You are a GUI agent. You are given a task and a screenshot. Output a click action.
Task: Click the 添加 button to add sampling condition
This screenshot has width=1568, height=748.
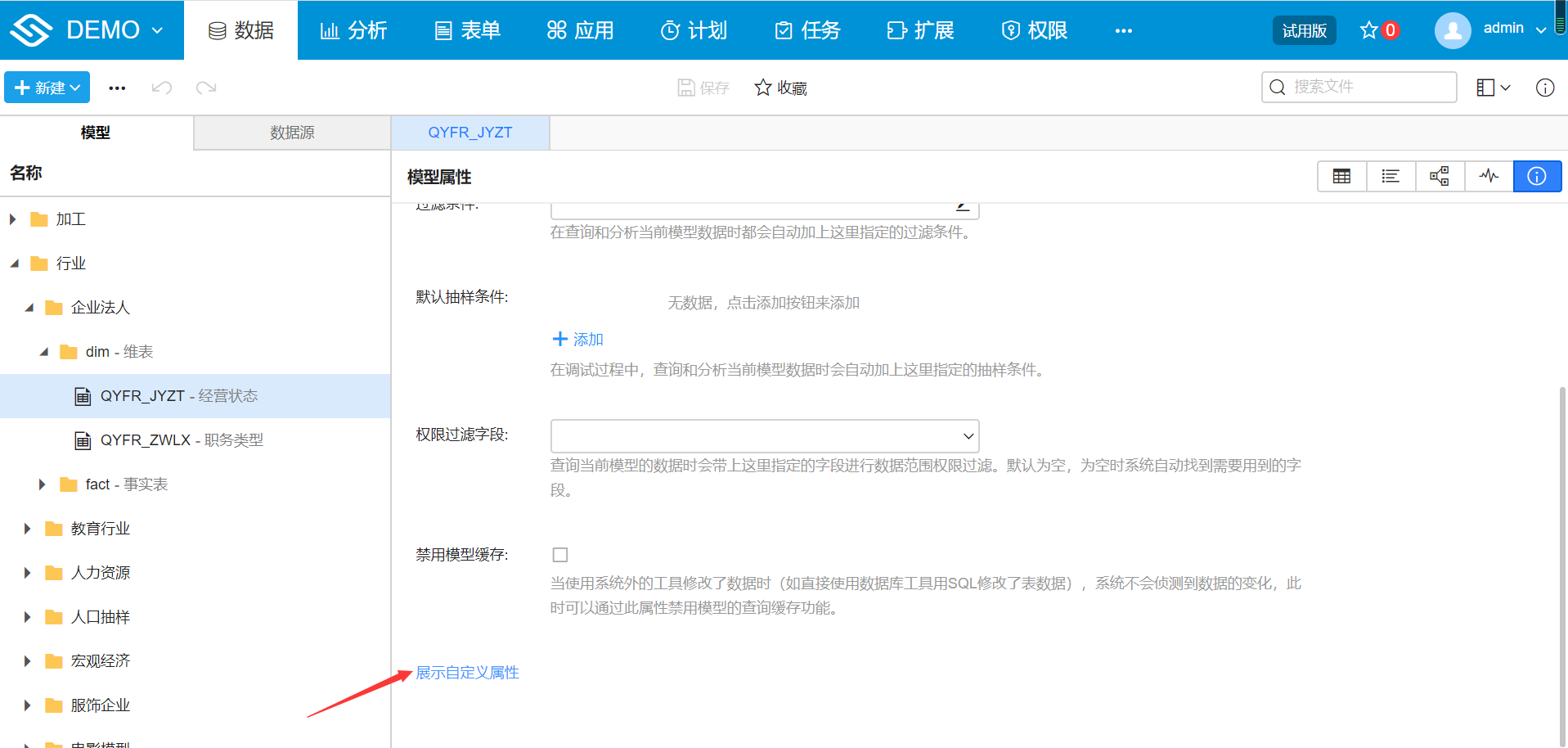coord(577,338)
